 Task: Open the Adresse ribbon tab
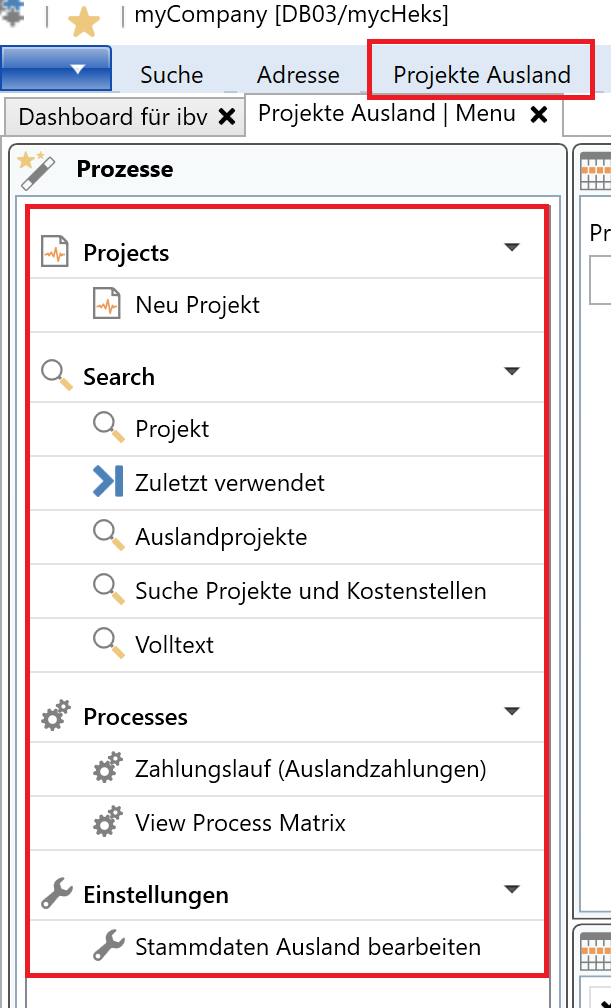298,75
